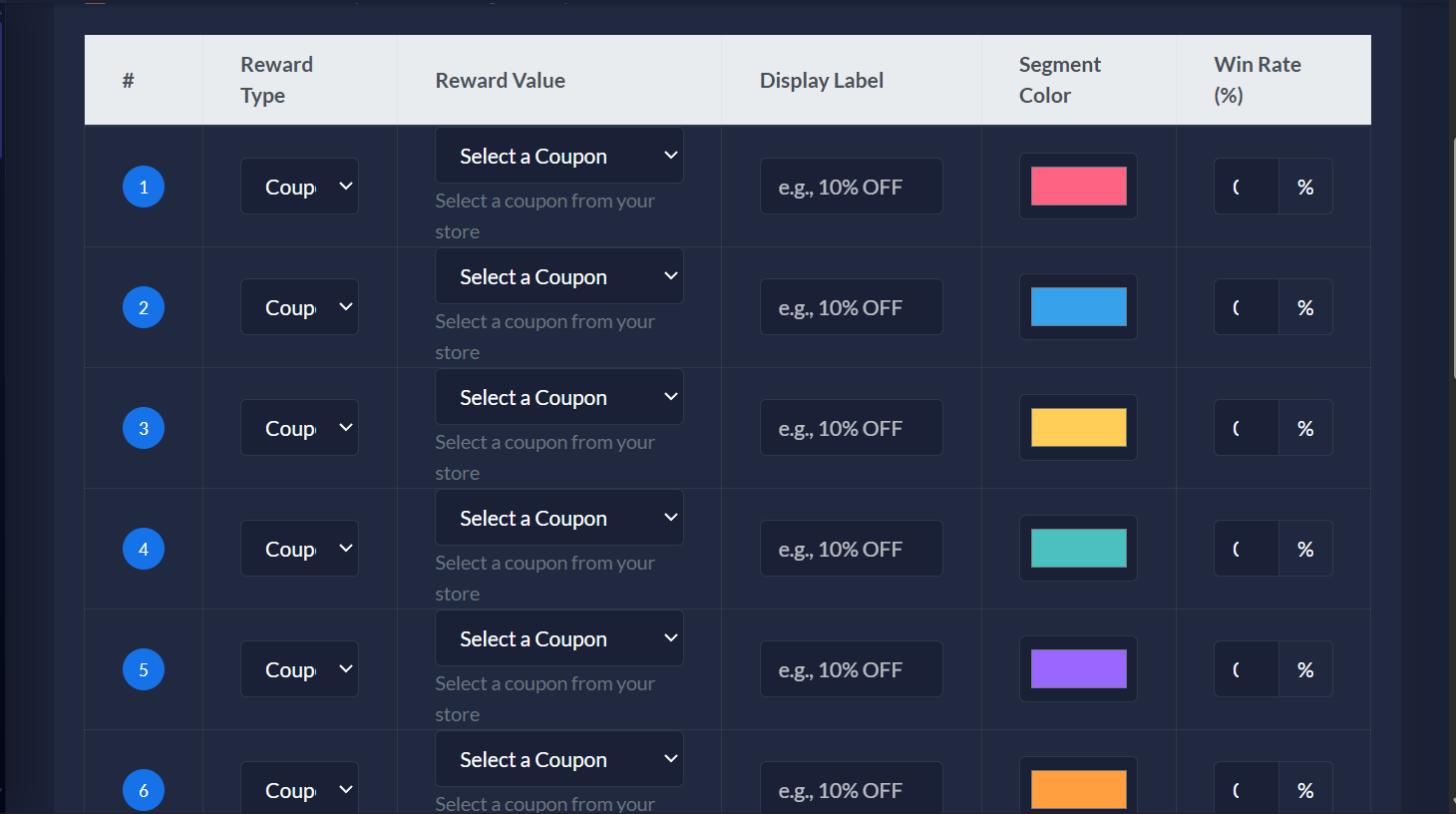Viewport: 1456px width, 814px height.
Task: Open the orange segment color picker
Action: (1078, 790)
